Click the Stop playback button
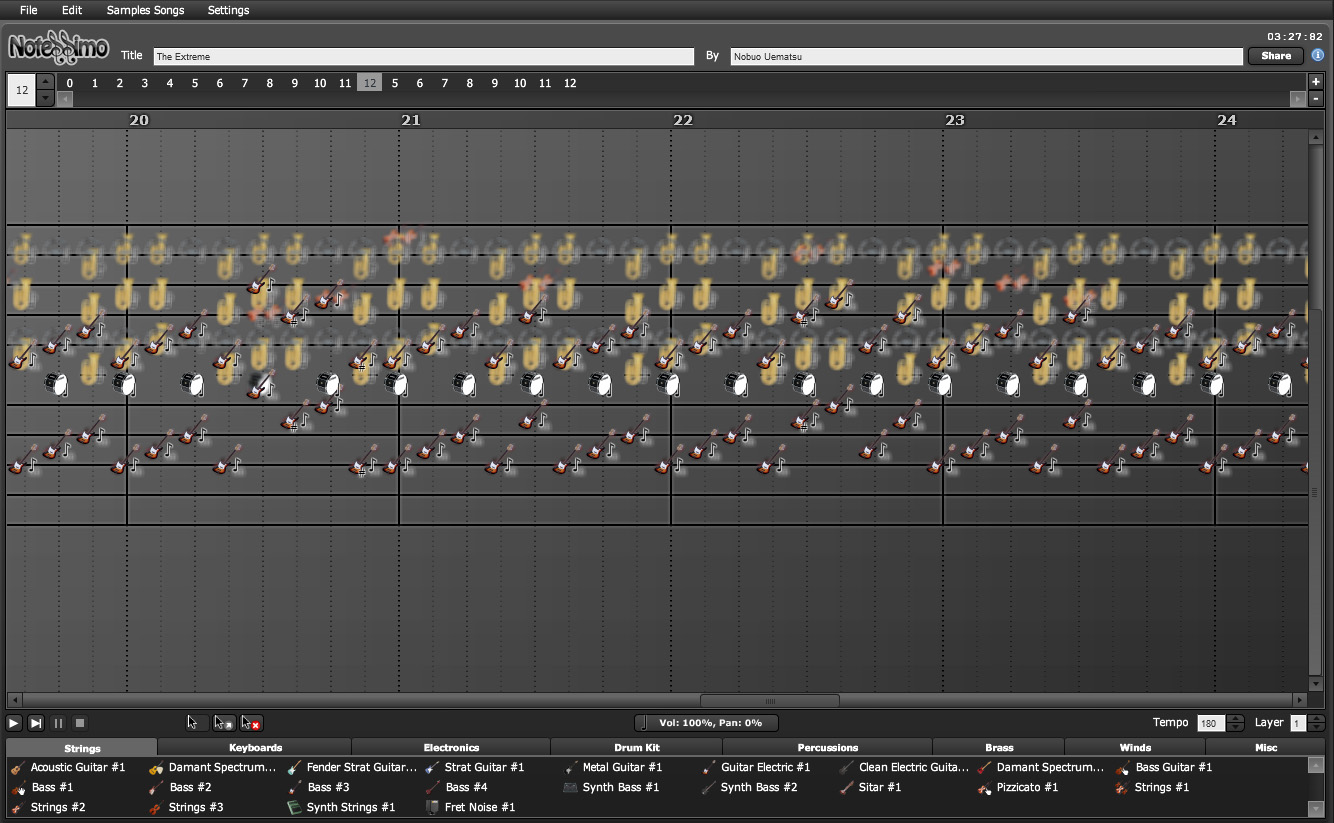Image resolution: width=1334 pixels, height=823 pixels. point(81,723)
